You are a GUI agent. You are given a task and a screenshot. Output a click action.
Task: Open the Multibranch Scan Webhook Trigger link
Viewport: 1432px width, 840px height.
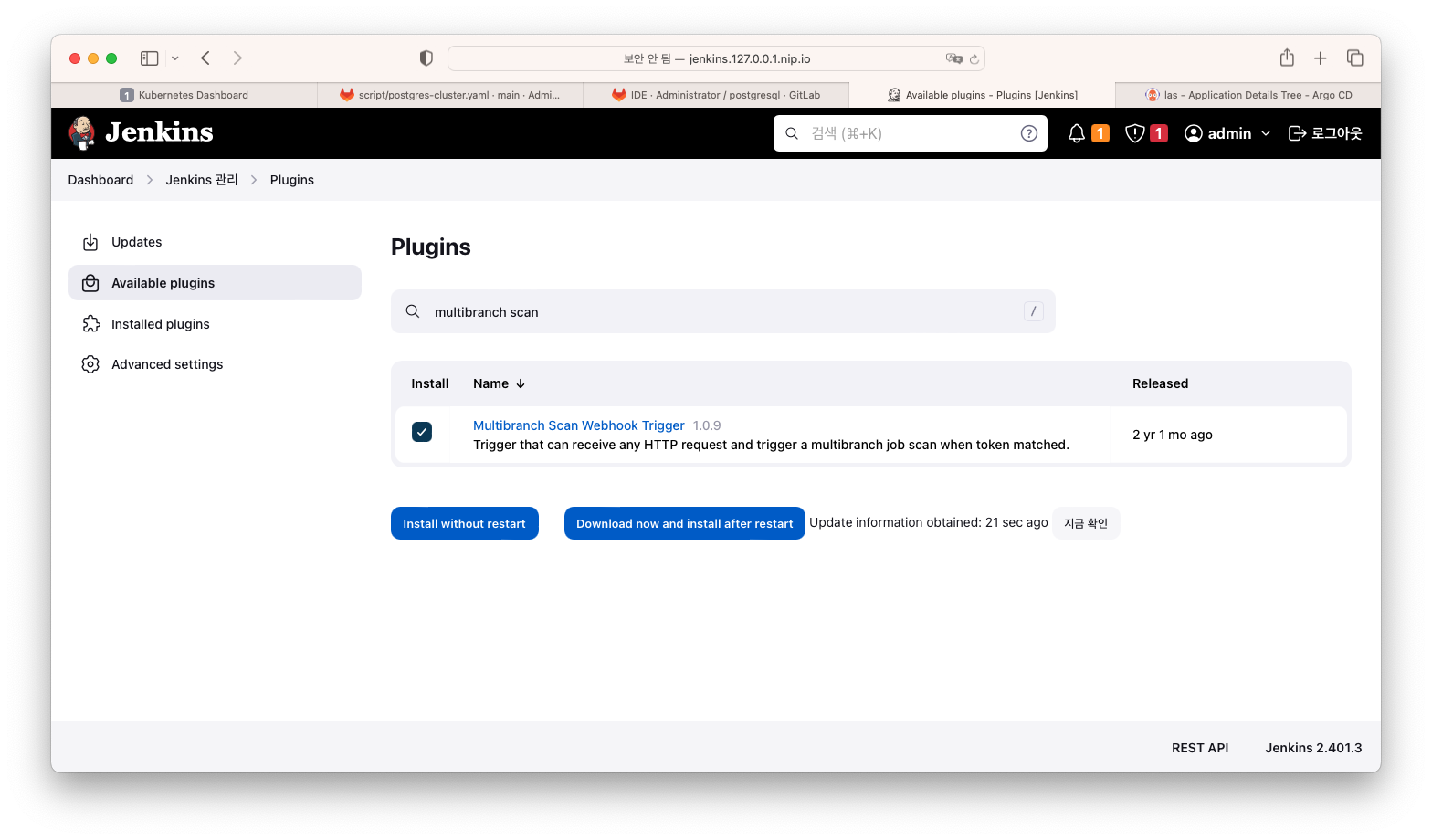pyautogui.click(x=579, y=425)
